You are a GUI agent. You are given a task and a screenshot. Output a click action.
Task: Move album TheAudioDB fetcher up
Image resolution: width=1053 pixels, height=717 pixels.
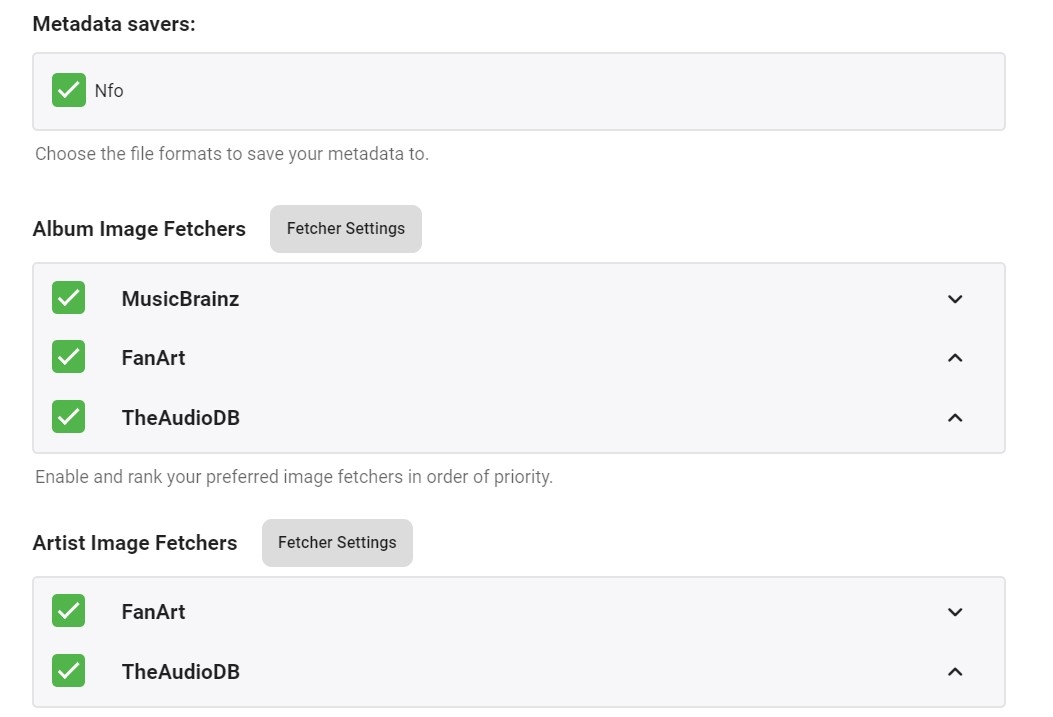click(955, 418)
